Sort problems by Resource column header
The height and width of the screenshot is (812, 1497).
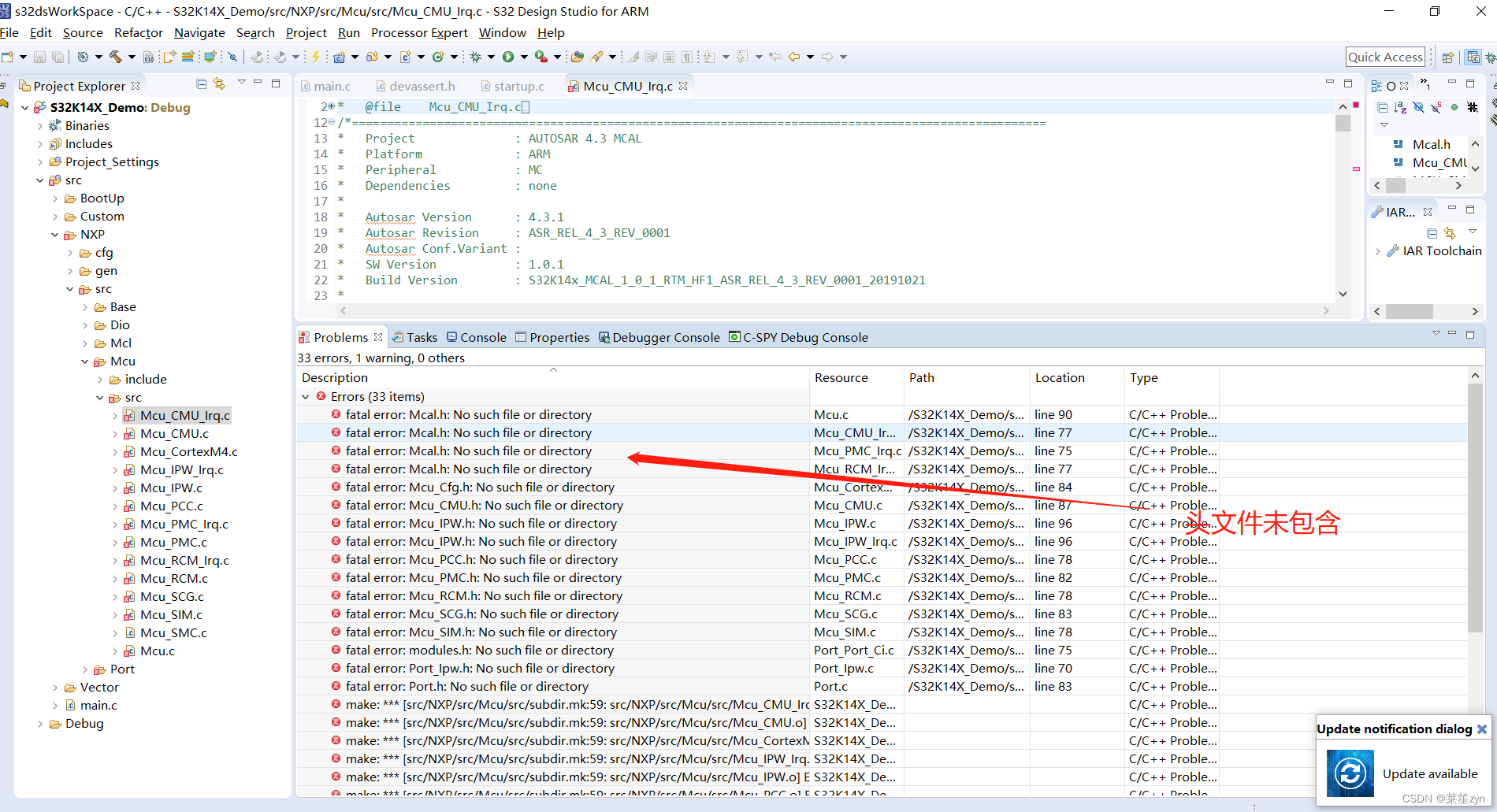856,377
